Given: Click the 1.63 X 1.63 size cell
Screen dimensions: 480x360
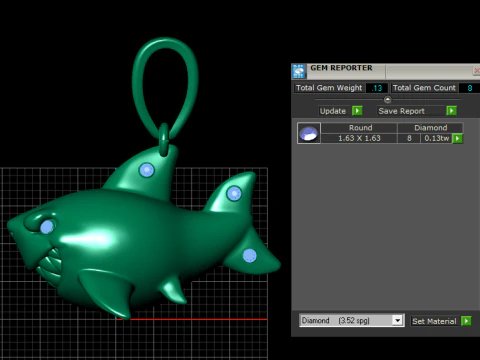Looking at the screenshot, I should click(359, 138).
